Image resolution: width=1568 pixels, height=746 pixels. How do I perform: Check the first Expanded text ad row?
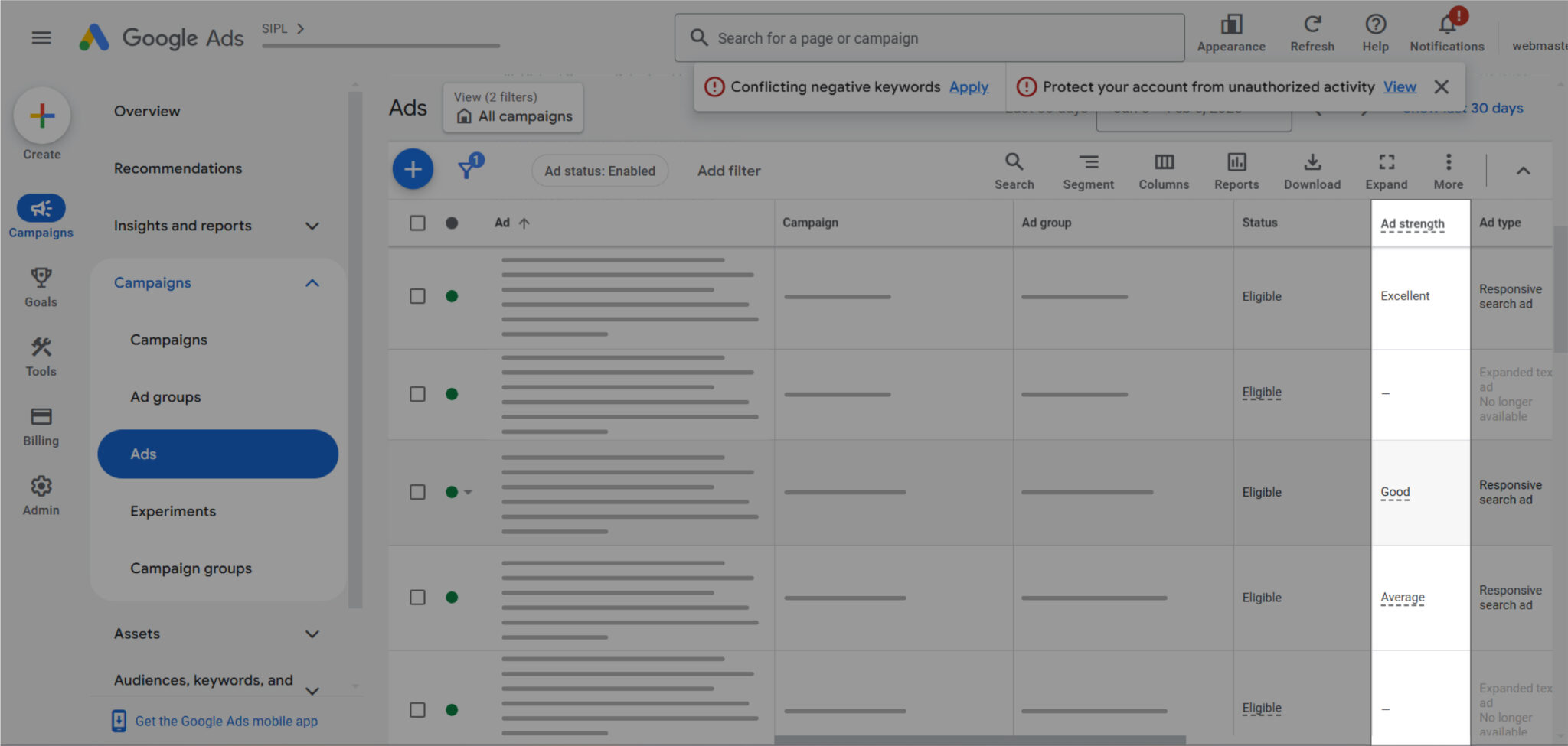pyautogui.click(x=417, y=394)
